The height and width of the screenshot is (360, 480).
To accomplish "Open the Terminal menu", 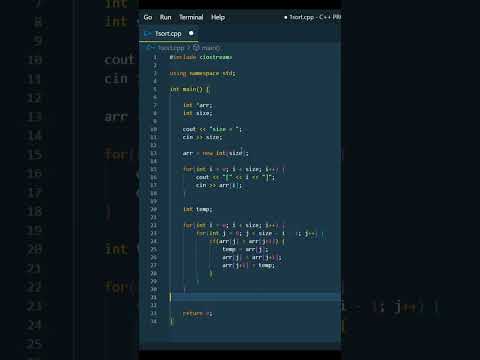I will pyautogui.click(x=191, y=17).
